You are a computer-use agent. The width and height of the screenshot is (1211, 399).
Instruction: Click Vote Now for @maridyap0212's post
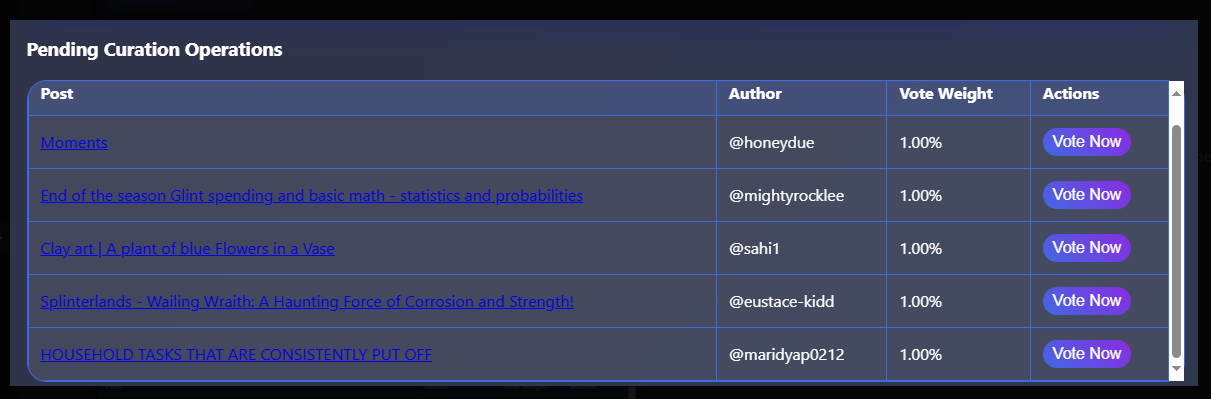(1087, 354)
